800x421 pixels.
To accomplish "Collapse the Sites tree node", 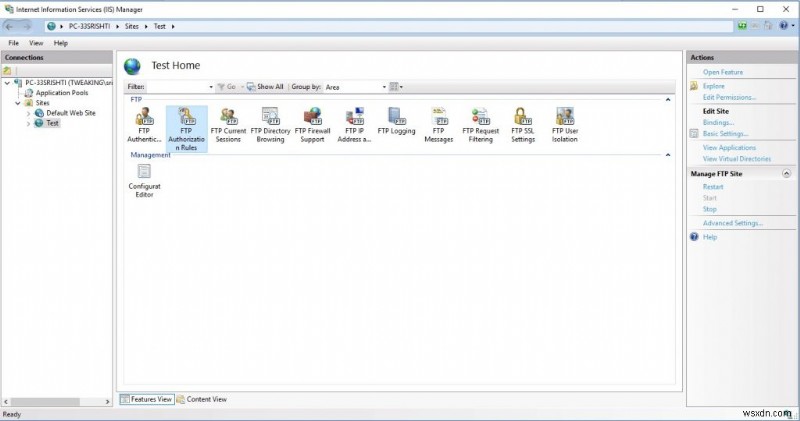I will pos(18,103).
